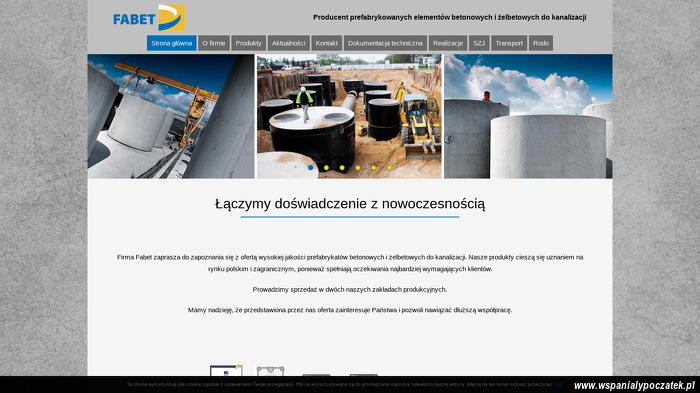Go to the fifth slideshow dot
700x393 pixels.
[374, 167]
